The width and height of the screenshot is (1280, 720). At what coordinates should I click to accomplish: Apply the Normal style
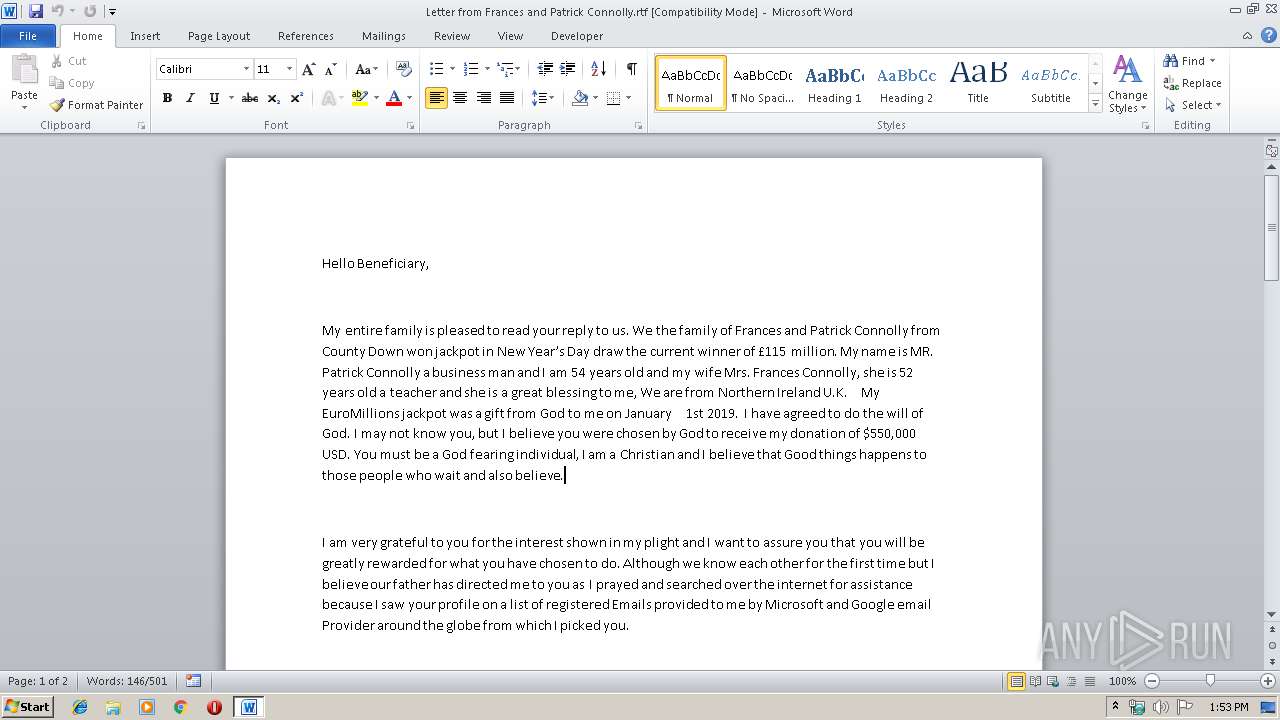(691, 83)
